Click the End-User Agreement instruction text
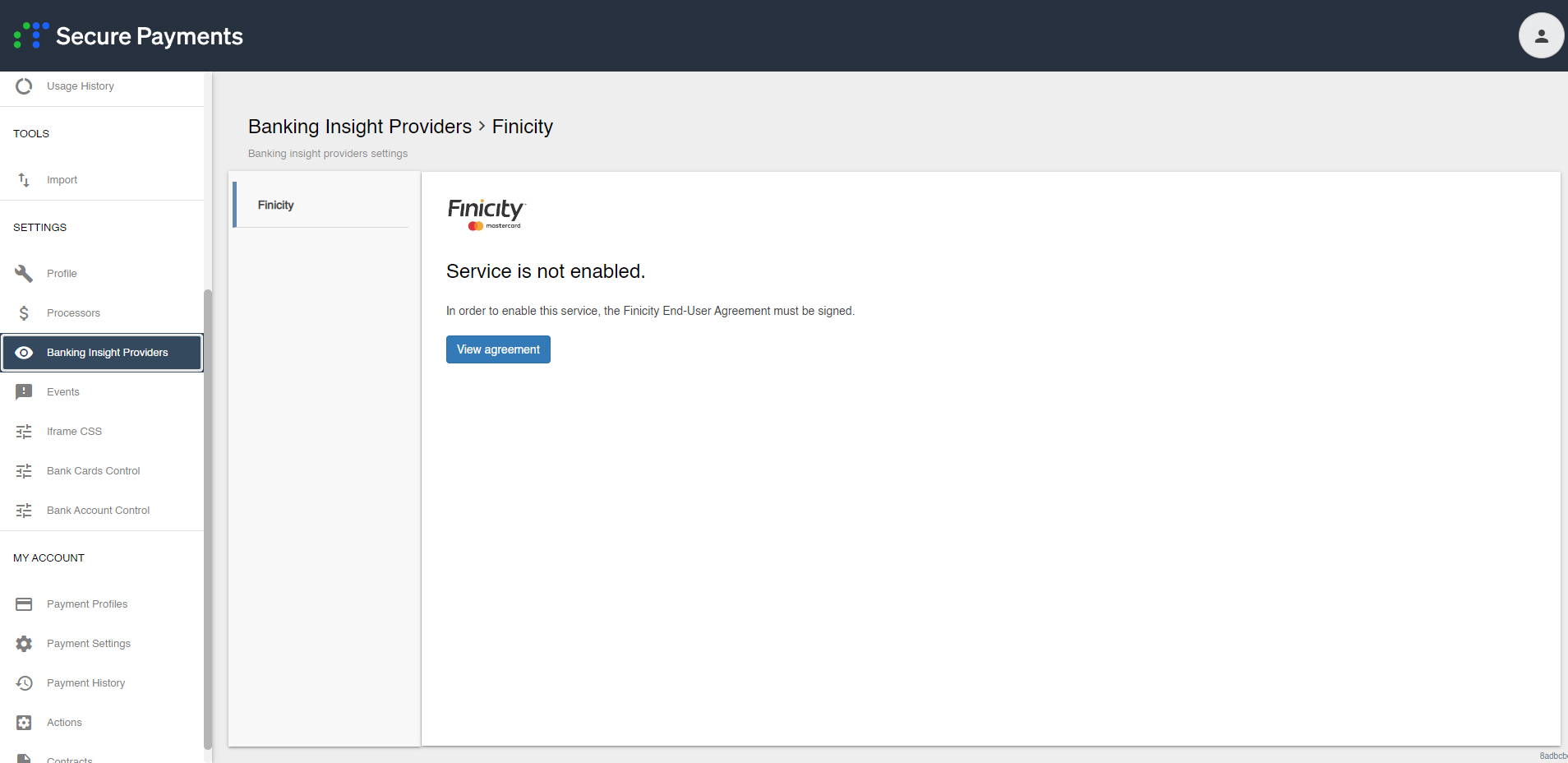 click(x=650, y=311)
